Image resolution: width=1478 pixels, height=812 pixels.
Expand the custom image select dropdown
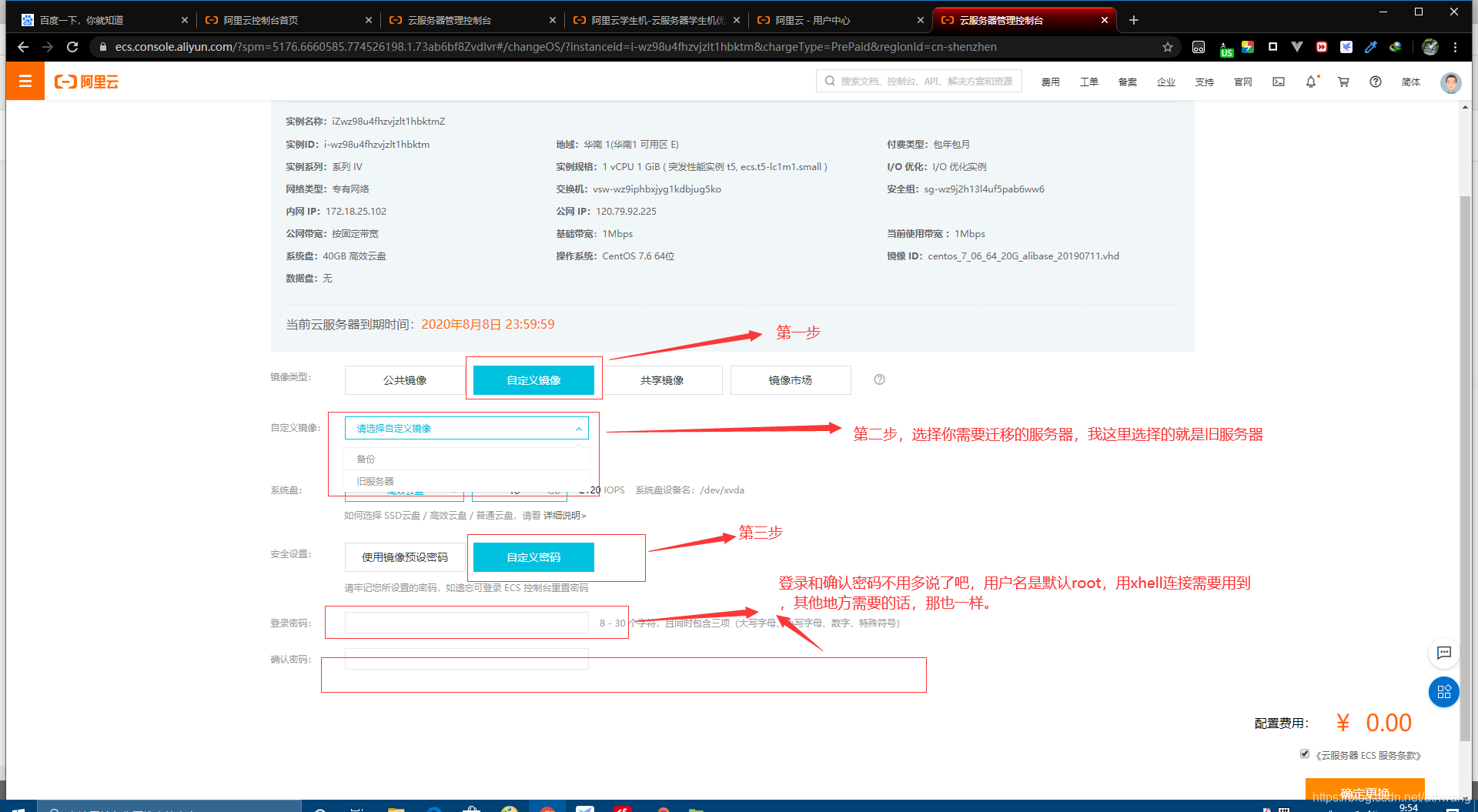click(466, 428)
